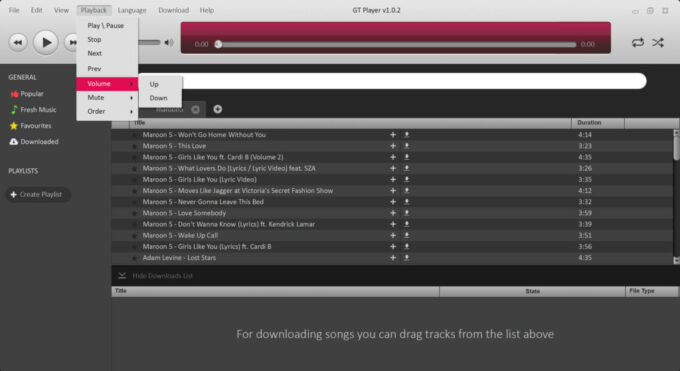The height and width of the screenshot is (371, 680).
Task: Download Won't Go Home Without You
Action: (x=407, y=135)
